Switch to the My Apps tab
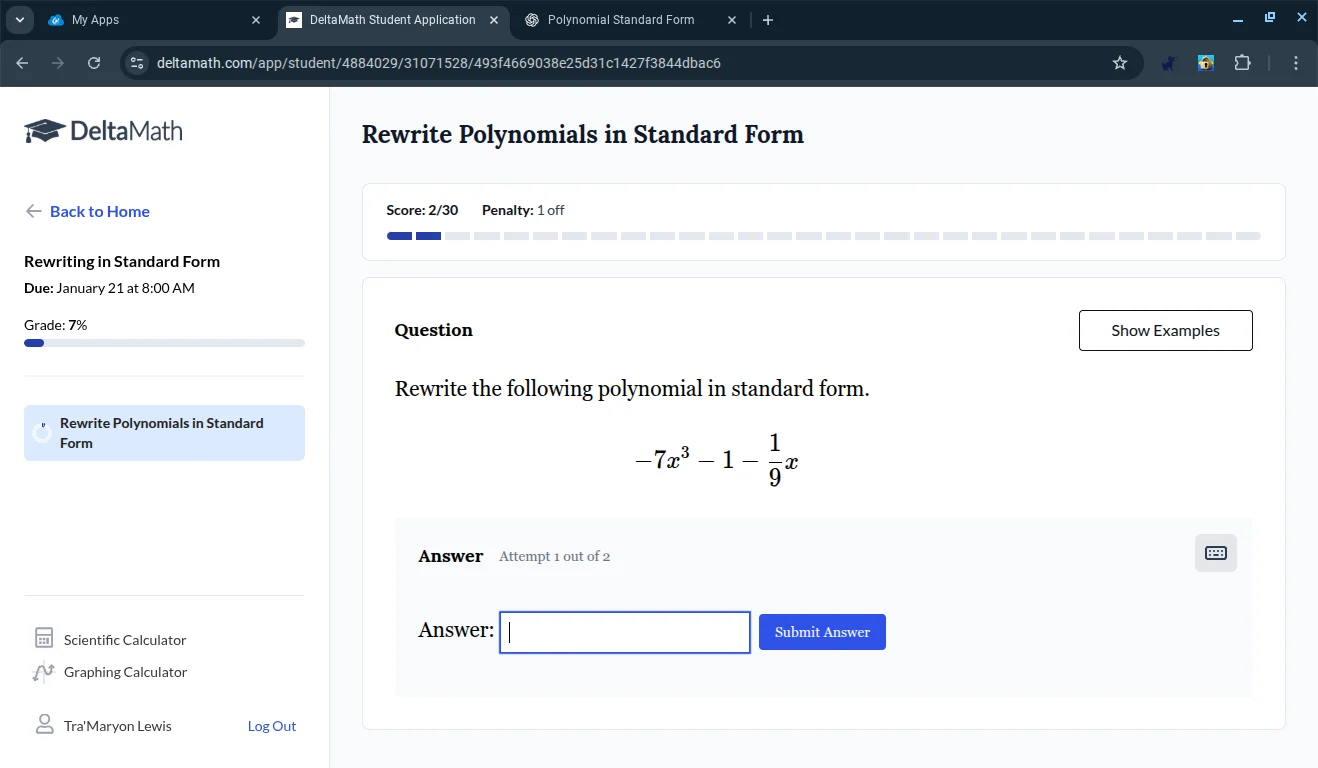 155,20
